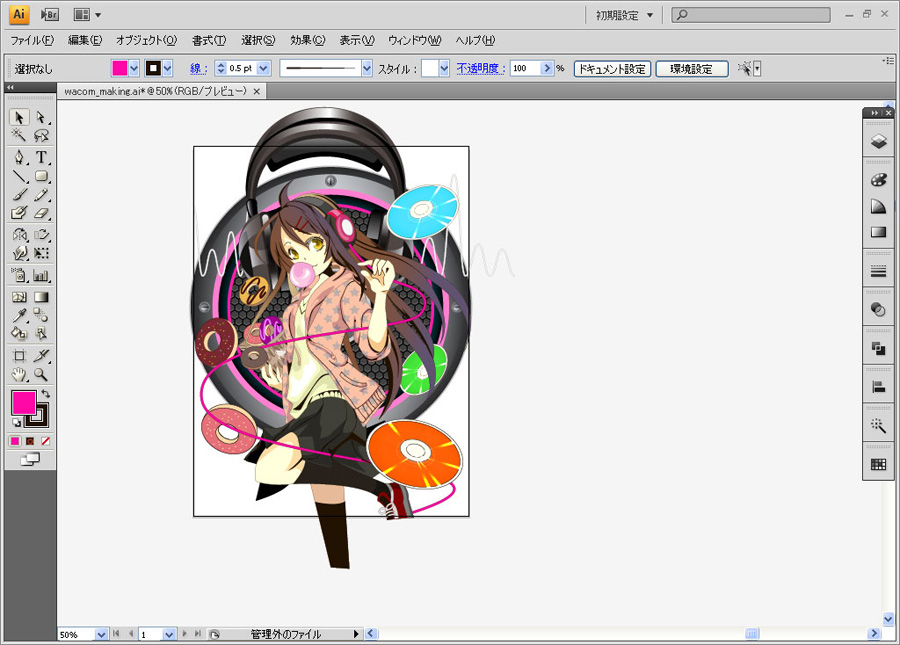Open the 初期設定 workspace switcher
This screenshot has height=645, width=900.
click(x=624, y=15)
